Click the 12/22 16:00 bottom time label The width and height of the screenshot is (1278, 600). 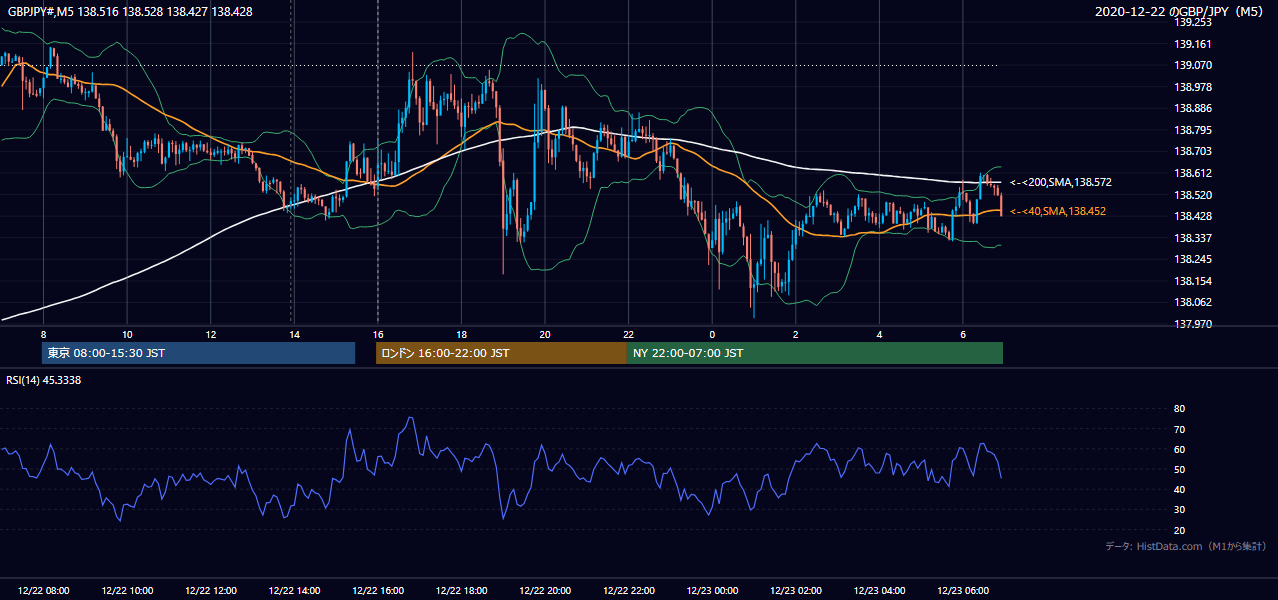[378, 591]
